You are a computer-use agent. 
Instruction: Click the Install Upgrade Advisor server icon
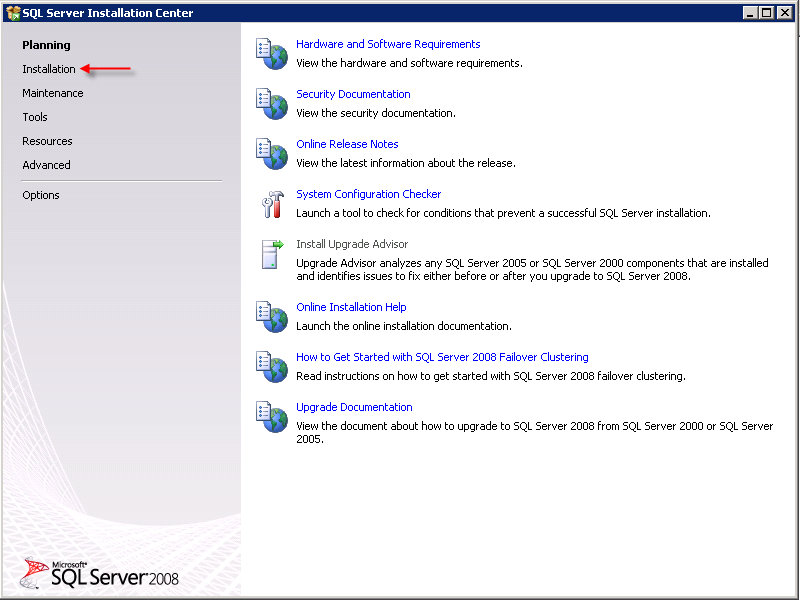pyautogui.click(x=272, y=254)
